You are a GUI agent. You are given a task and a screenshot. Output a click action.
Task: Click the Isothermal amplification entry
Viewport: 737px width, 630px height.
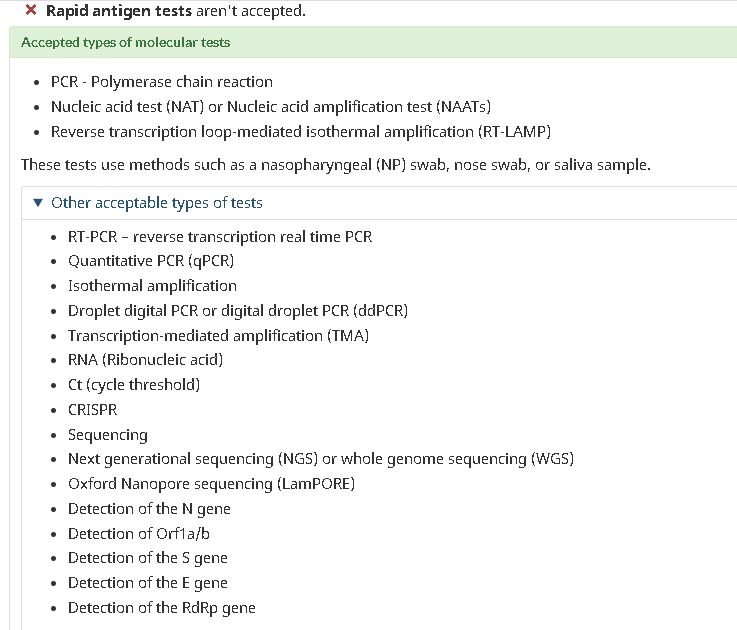152,286
